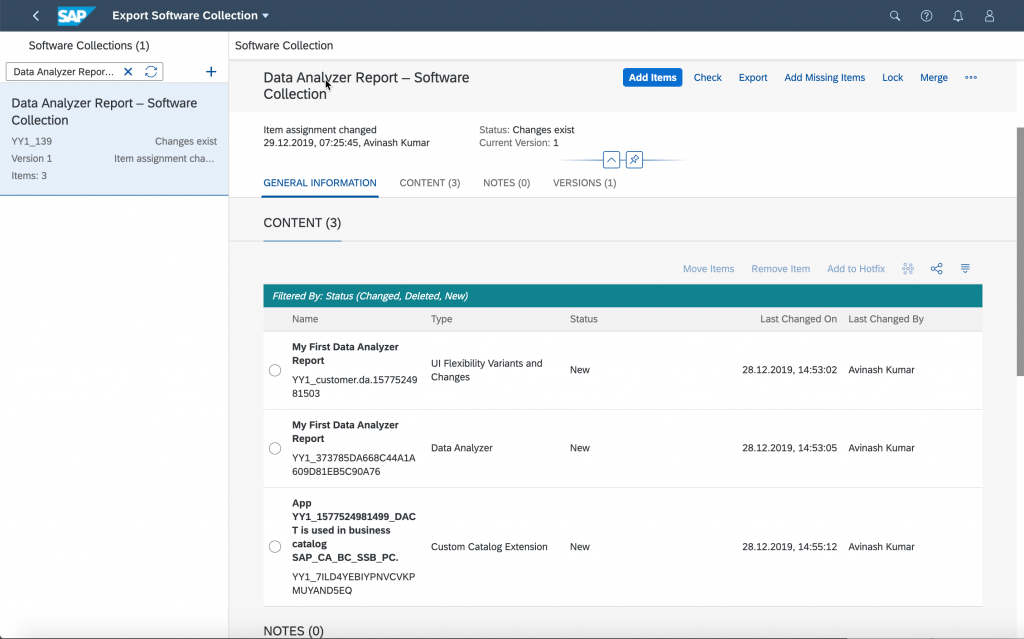This screenshot has height=639, width=1024.
Task: Click Add Missing Items
Action: pos(824,77)
